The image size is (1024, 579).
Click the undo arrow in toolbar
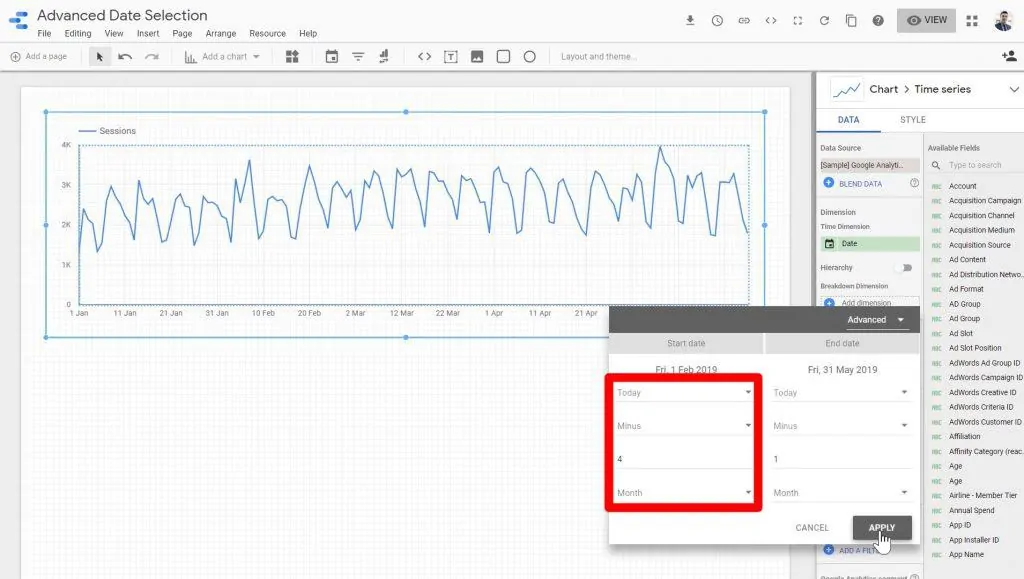pos(125,57)
